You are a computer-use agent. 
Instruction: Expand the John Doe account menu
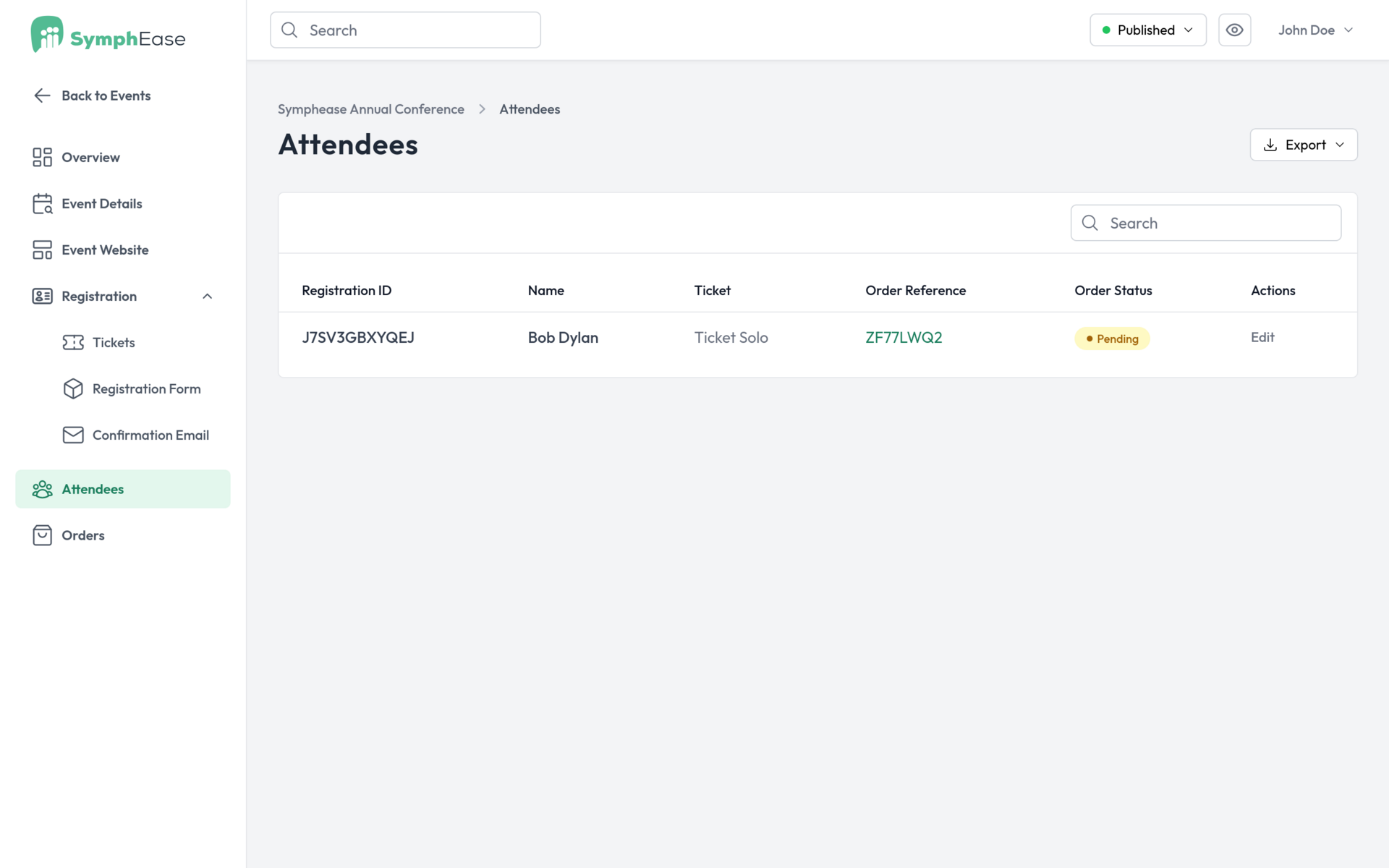point(1314,30)
